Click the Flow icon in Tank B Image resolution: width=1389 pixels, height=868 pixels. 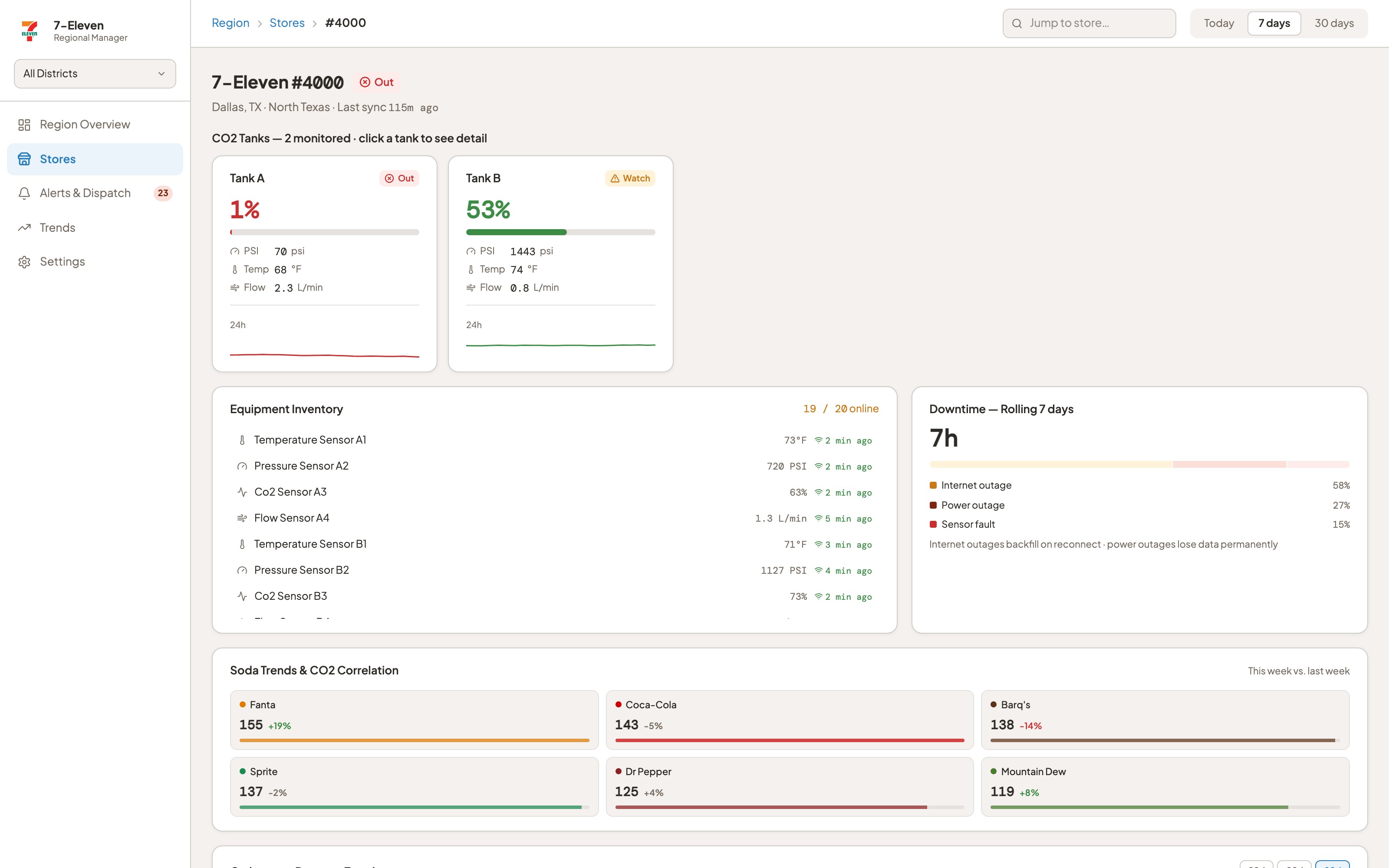(471, 288)
